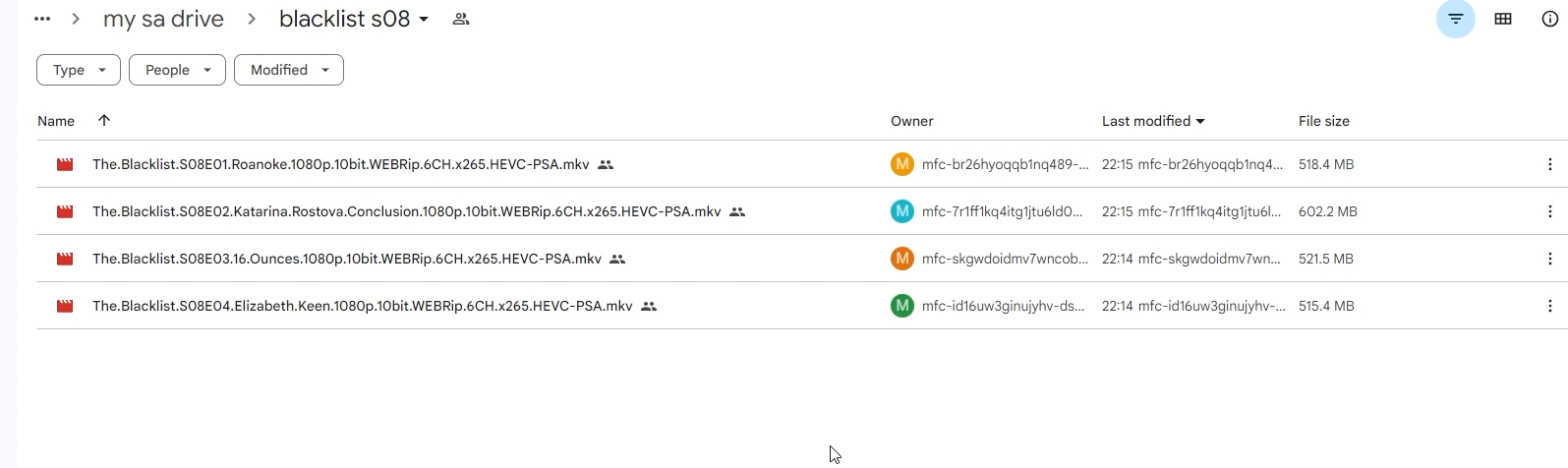The width and height of the screenshot is (1568, 468).
Task: Click the 521.5 MB file size
Action: click(x=1326, y=259)
